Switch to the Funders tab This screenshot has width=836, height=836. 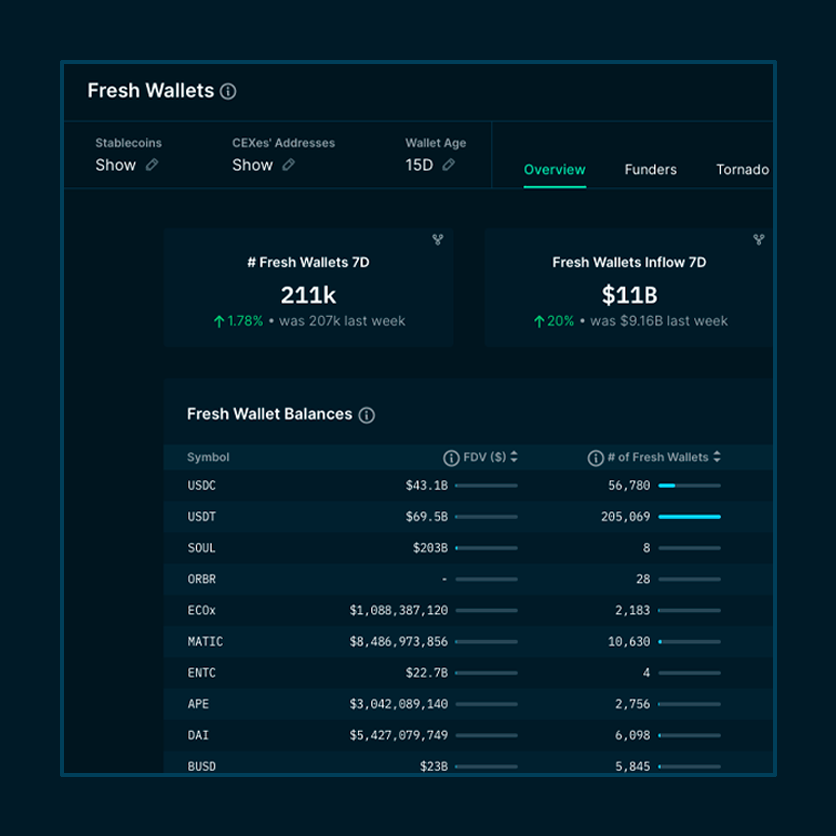pos(650,170)
